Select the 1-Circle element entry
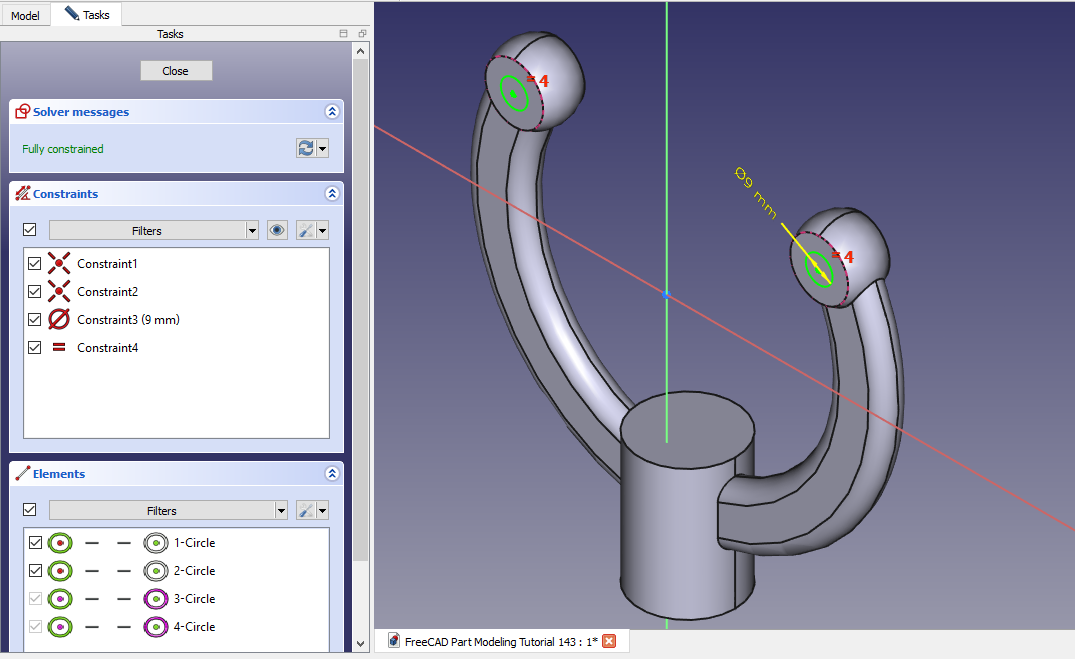The image size is (1075, 659). tap(194, 543)
